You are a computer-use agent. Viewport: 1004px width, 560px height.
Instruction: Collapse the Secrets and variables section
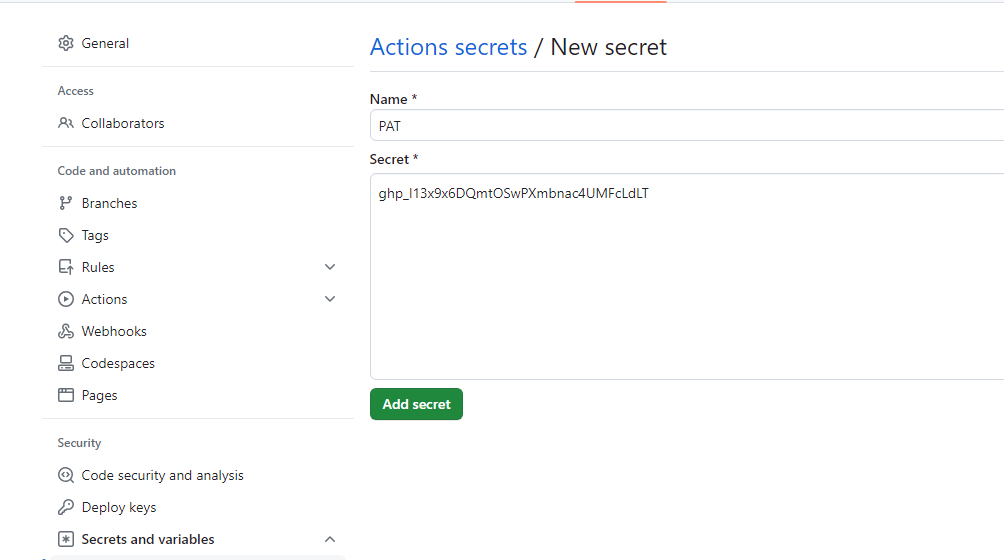point(330,539)
